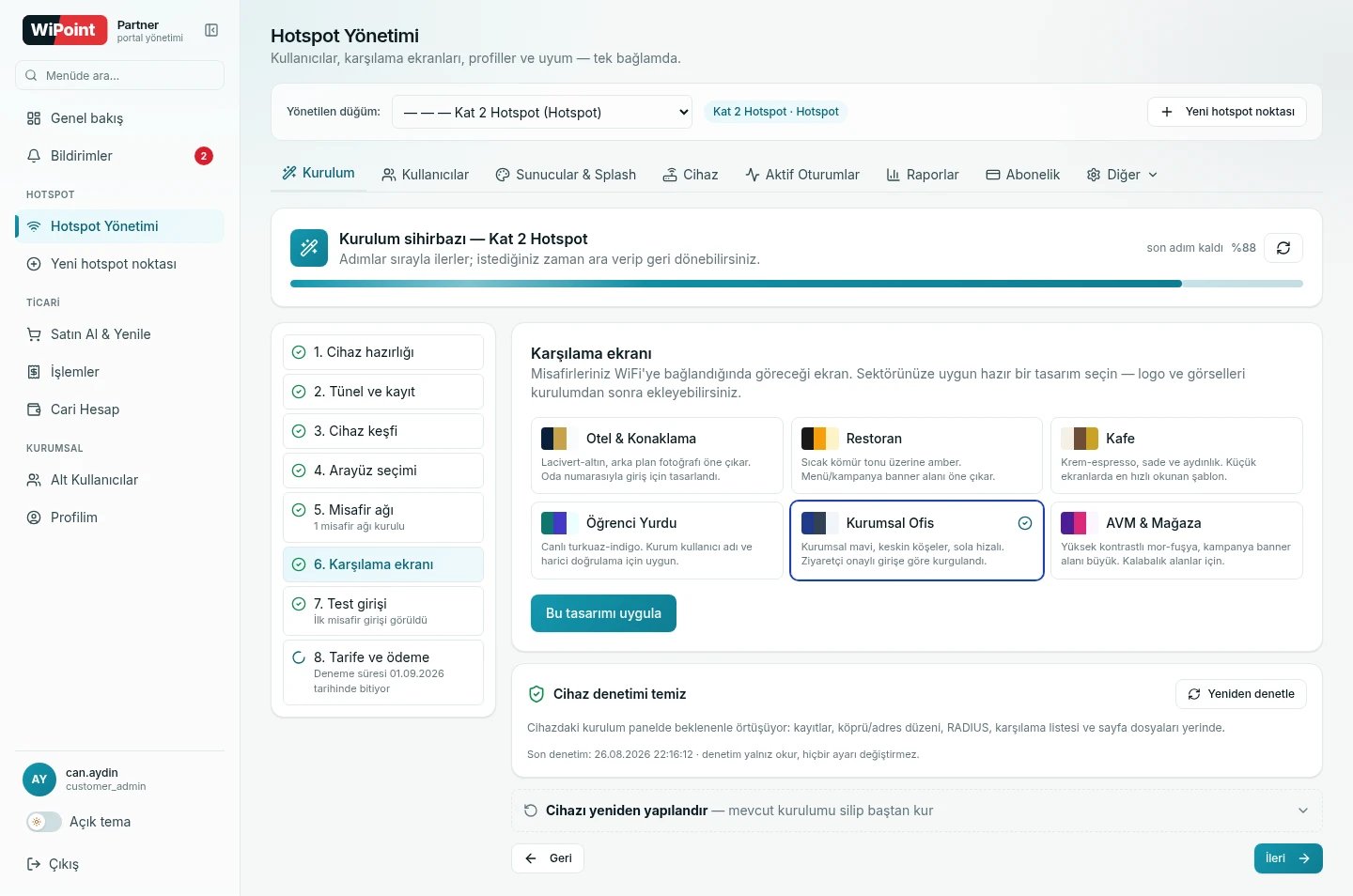Switch to the Kullanıcılar tab

425,175
